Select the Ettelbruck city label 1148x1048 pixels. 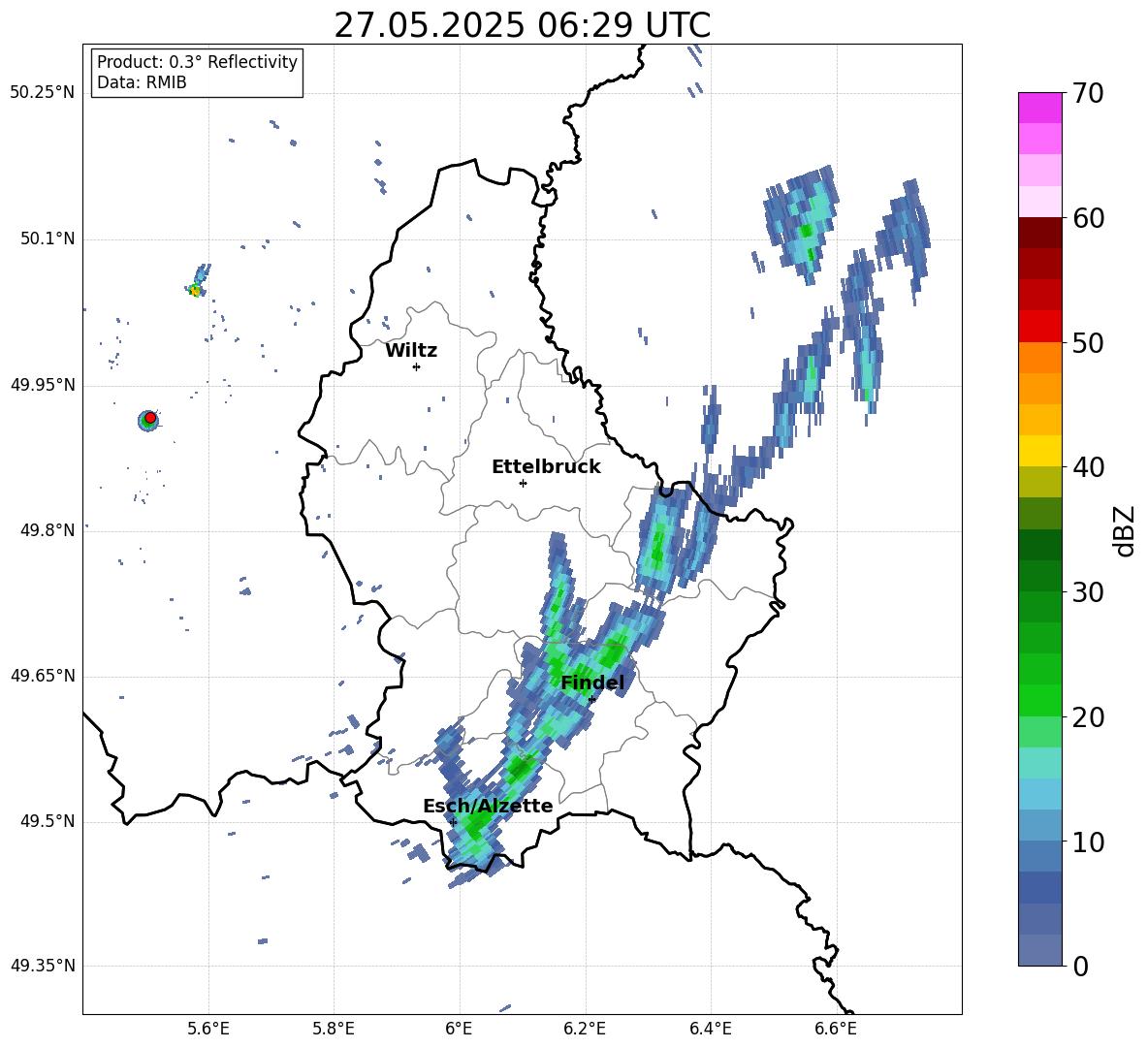click(546, 467)
